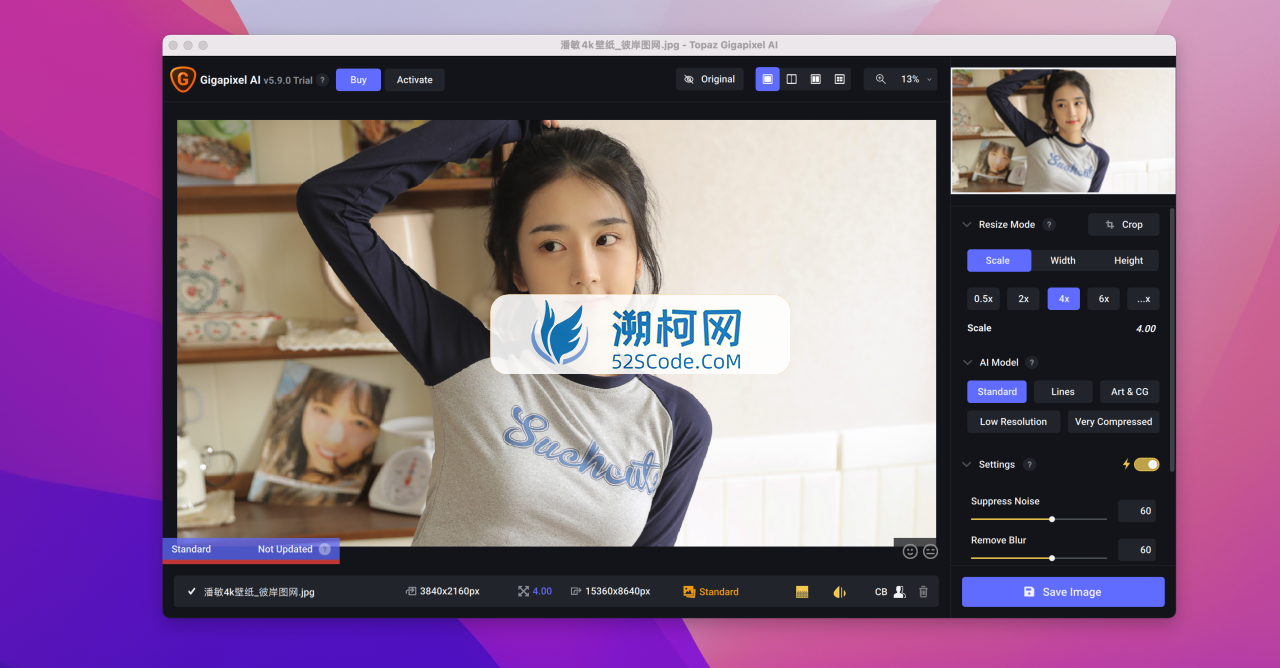Click the scale arrows icon beside 4.00
1280x668 pixels.
coord(523,592)
